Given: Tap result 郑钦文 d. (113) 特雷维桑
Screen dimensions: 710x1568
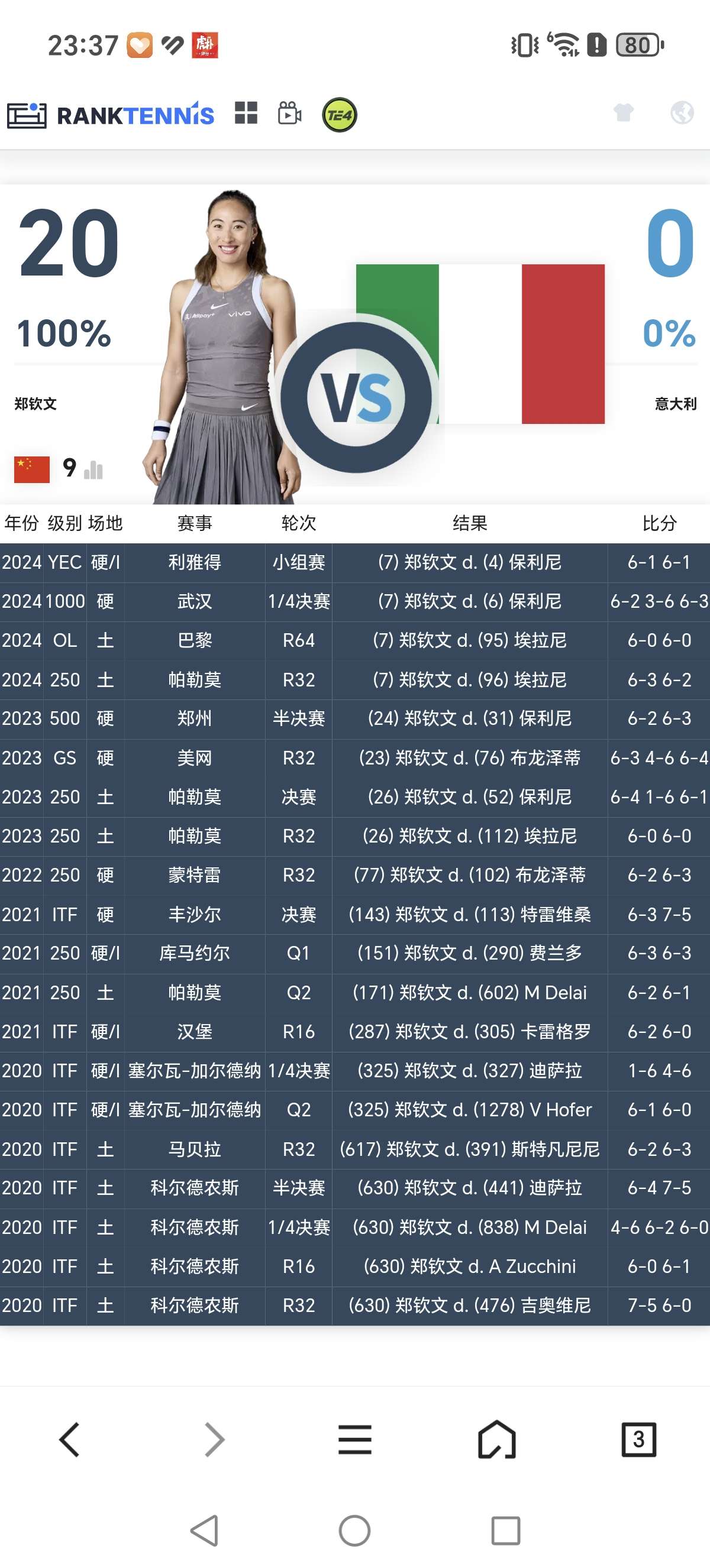Looking at the screenshot, I should pos(470,914).
